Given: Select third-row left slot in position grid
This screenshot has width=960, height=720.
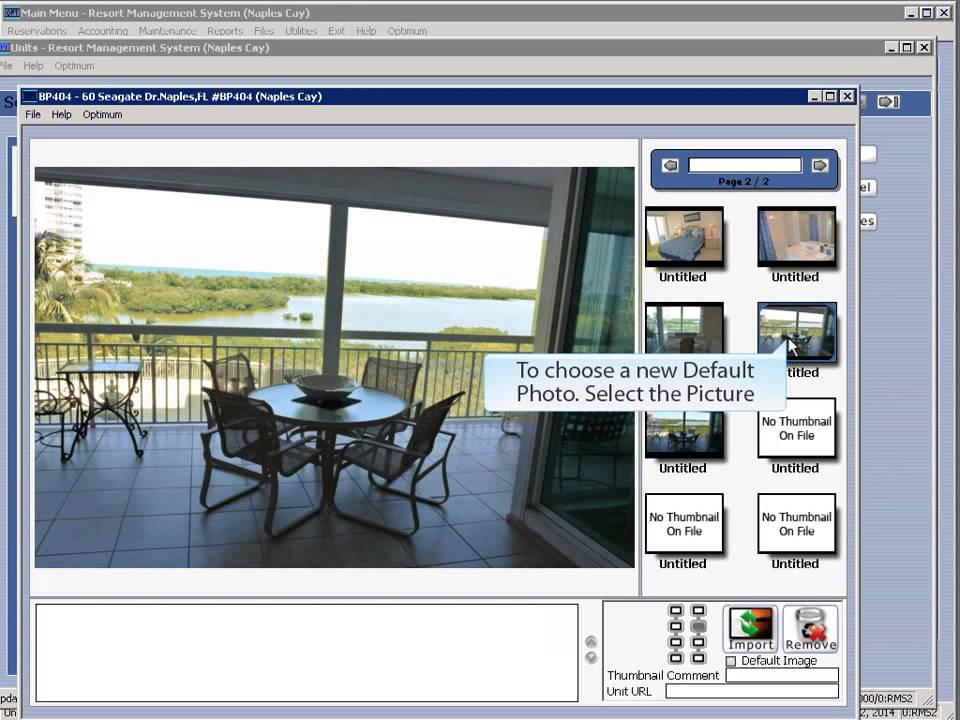Looking at the screenshot, I should tap(676, 642).
